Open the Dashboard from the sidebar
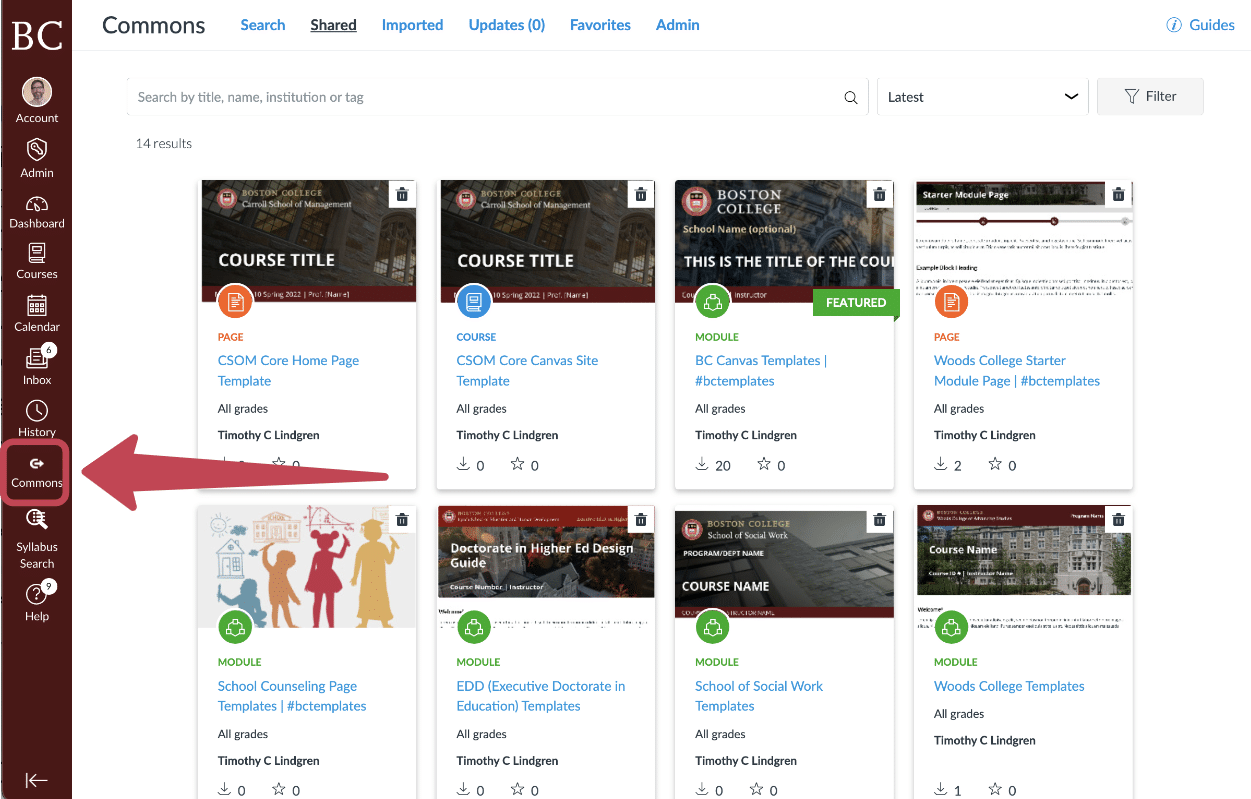Screen dimensions: 1251x799 click(36, 211)
